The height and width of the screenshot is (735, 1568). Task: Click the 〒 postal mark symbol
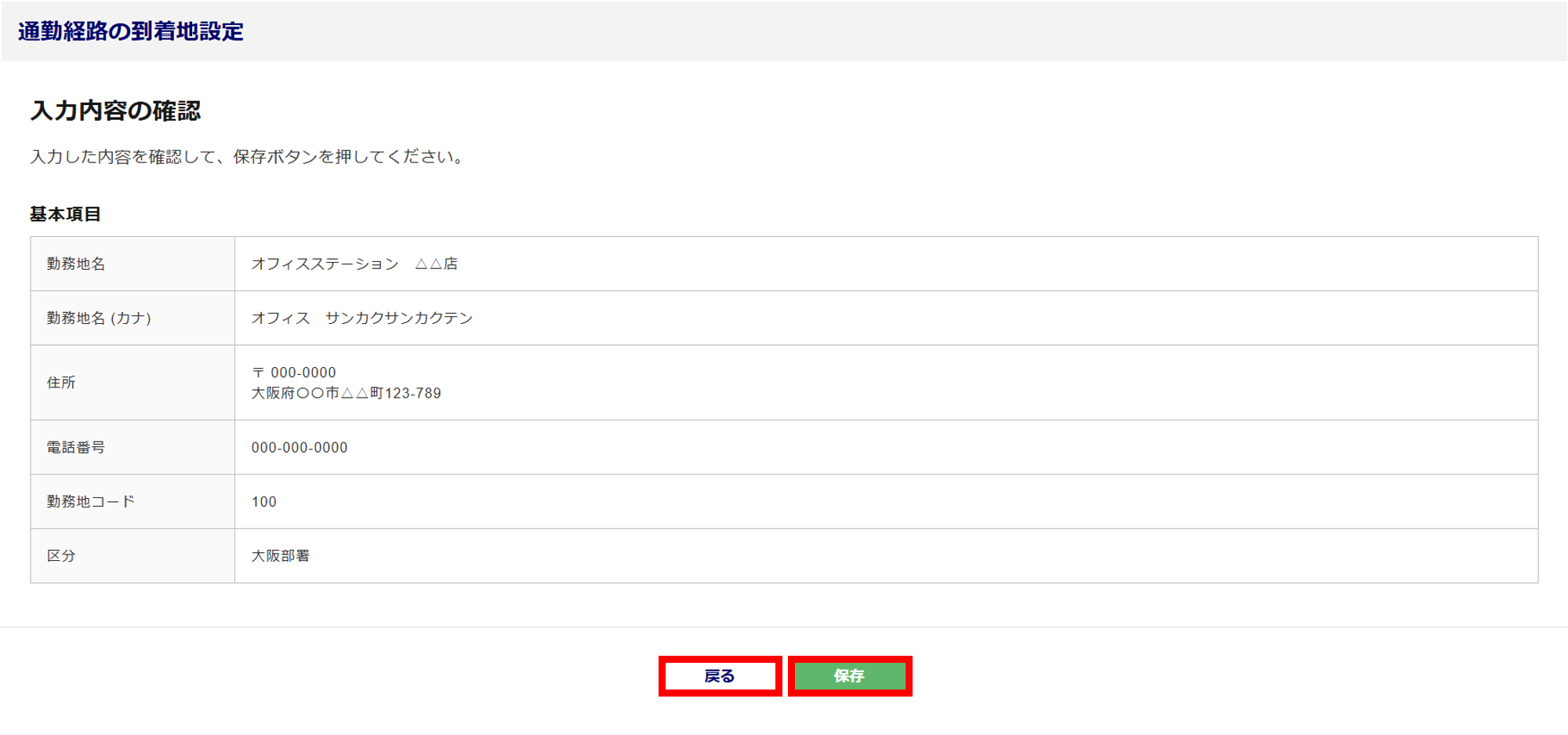258,373
